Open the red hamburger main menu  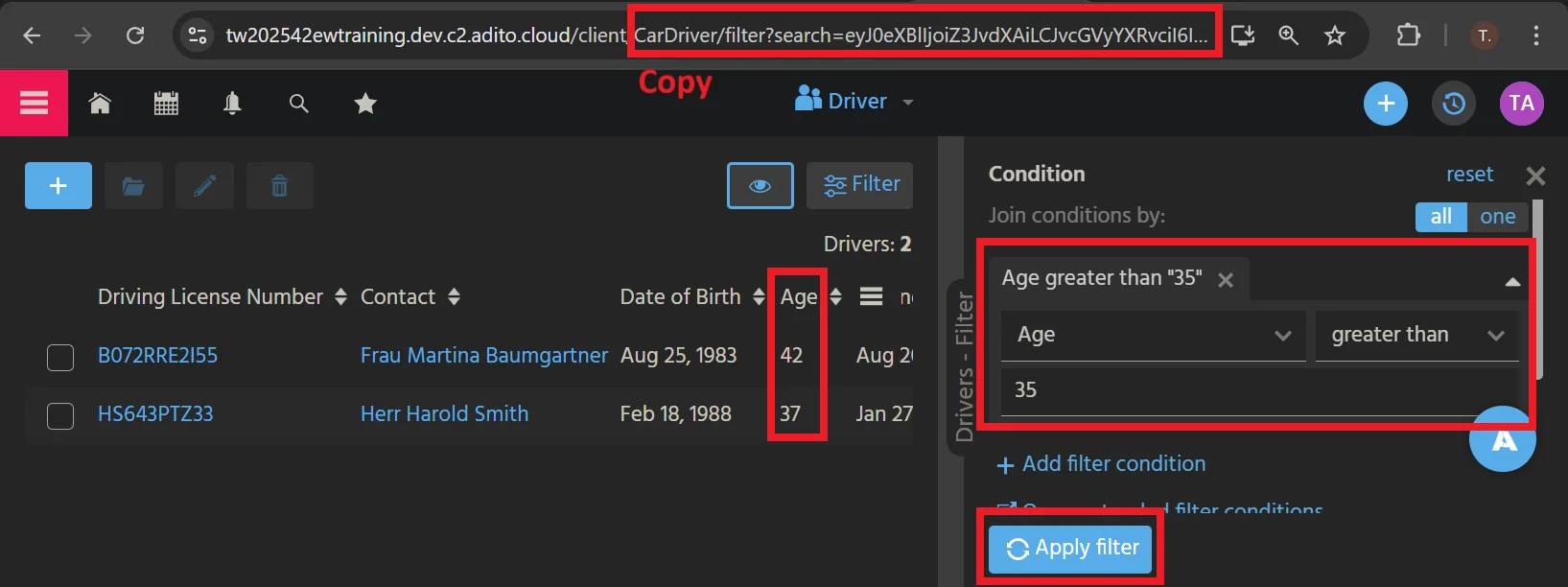[34, 103]
